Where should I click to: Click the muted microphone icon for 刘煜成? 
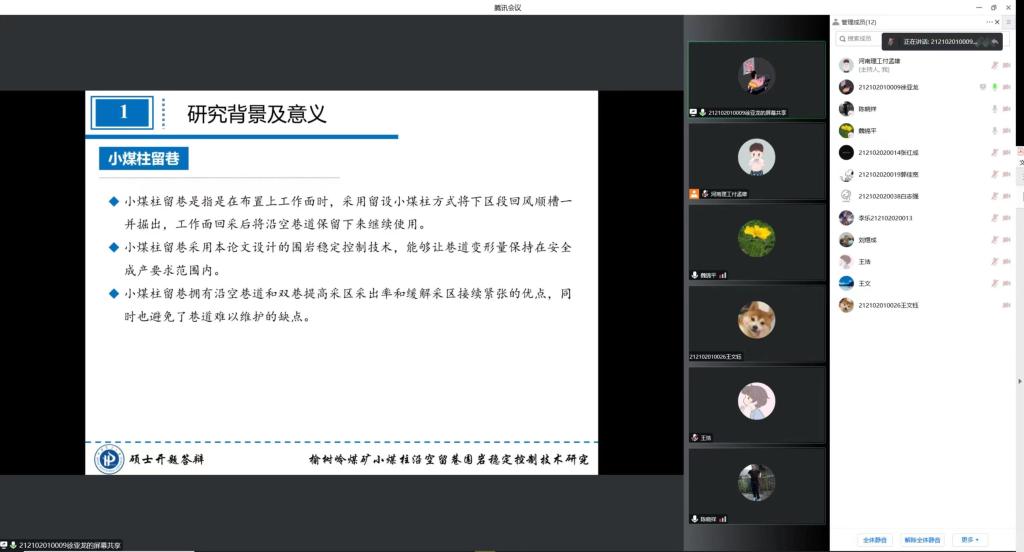pyautogui.click(x=994, y=240)
